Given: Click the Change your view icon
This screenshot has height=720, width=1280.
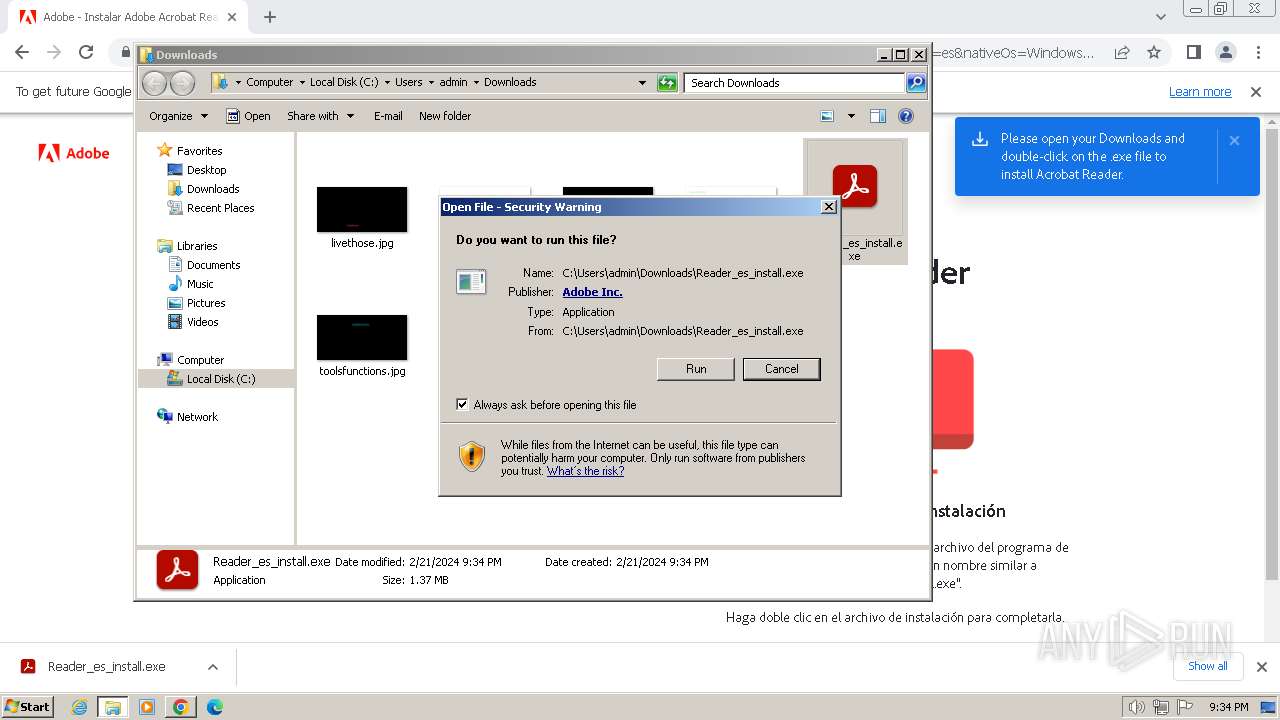Looking at the screenshot, I should (x=827, y=116).
